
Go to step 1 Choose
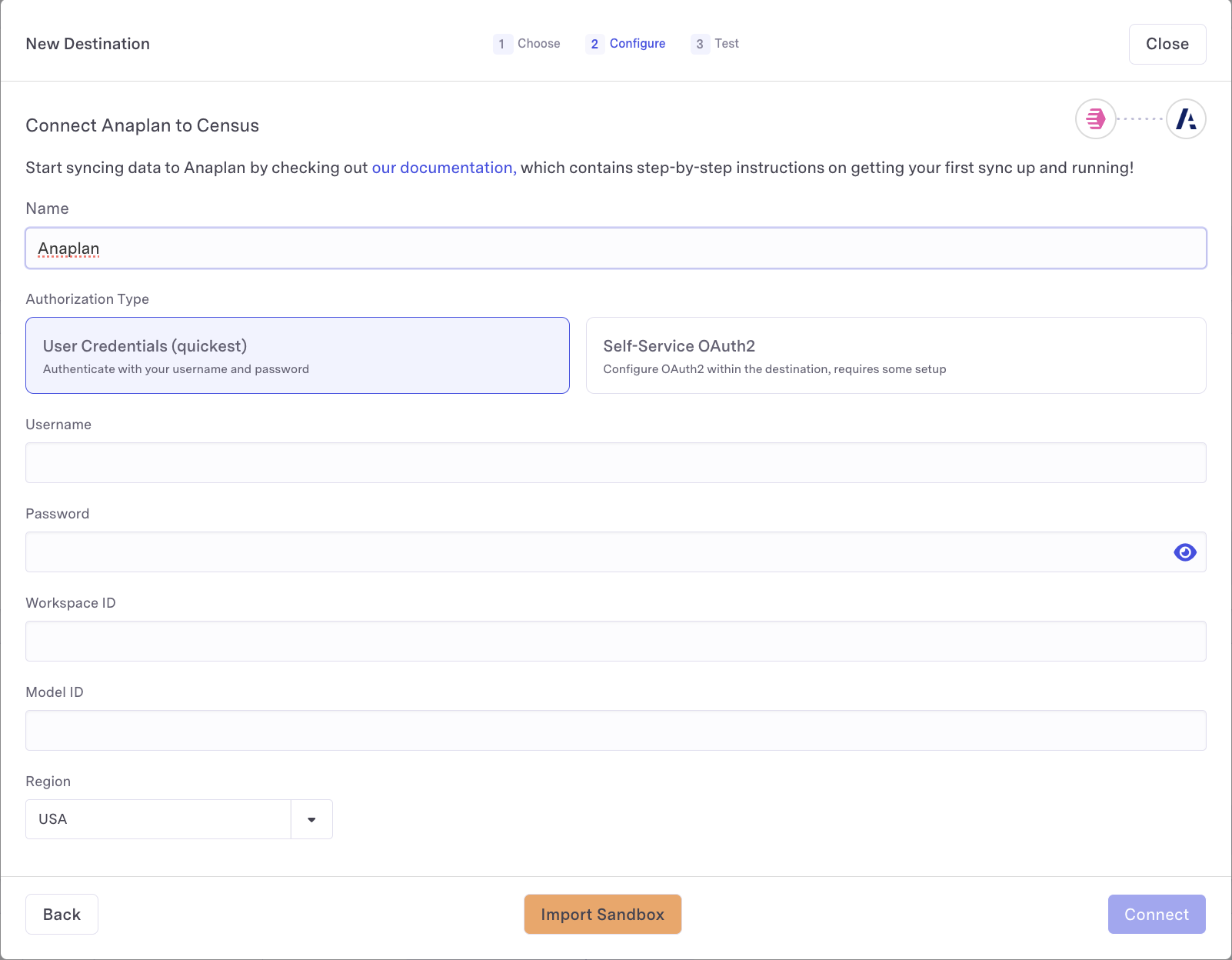click(x=528, y=44)
